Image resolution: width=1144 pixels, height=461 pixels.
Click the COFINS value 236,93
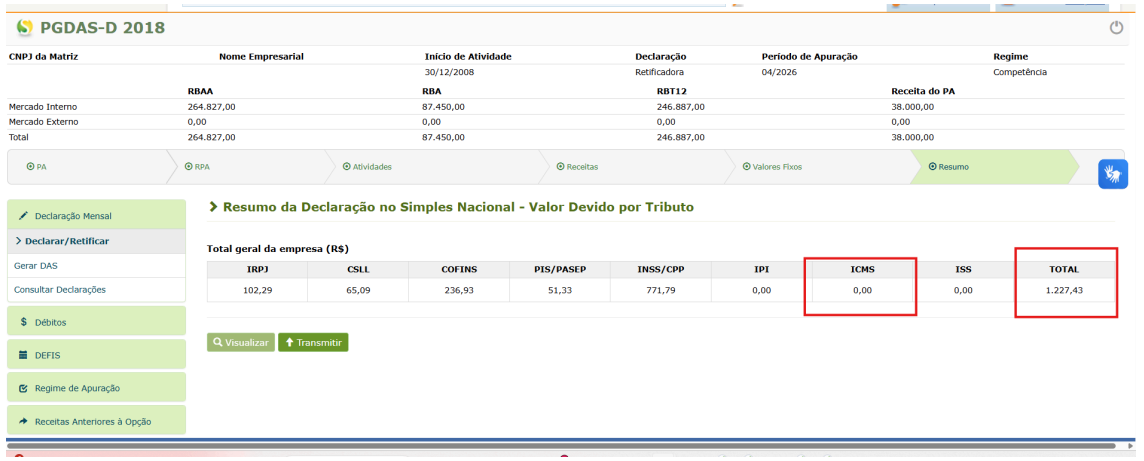pyautogui.click(x=459, y=290)
